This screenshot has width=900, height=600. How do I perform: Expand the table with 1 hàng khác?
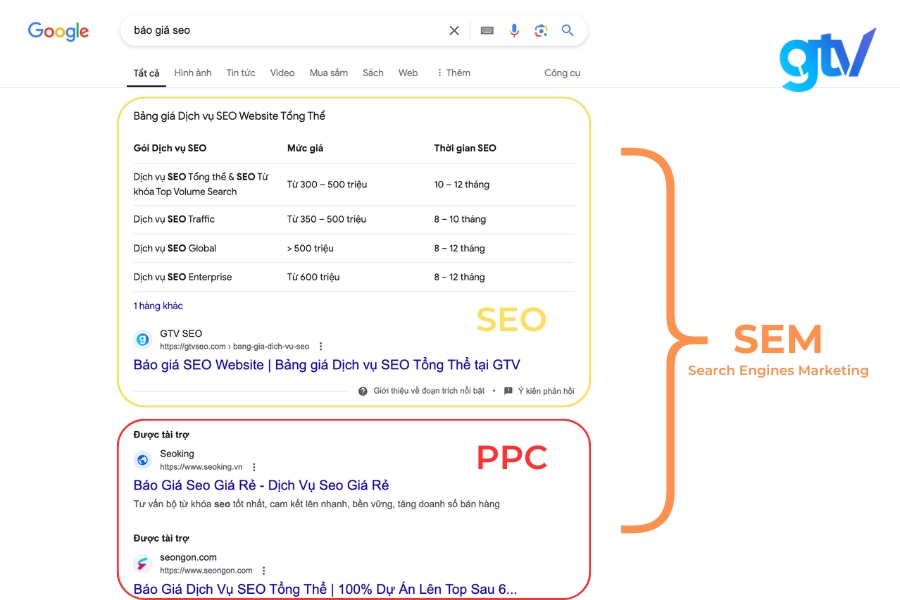[157, 305]
